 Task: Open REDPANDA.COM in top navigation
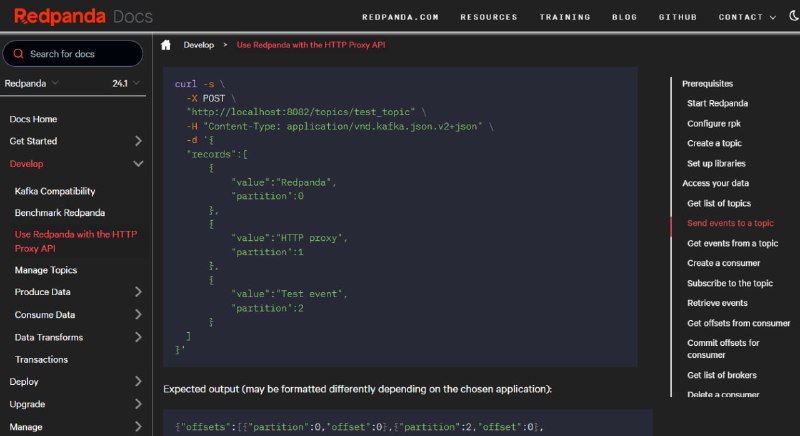(x=400, y=17)
